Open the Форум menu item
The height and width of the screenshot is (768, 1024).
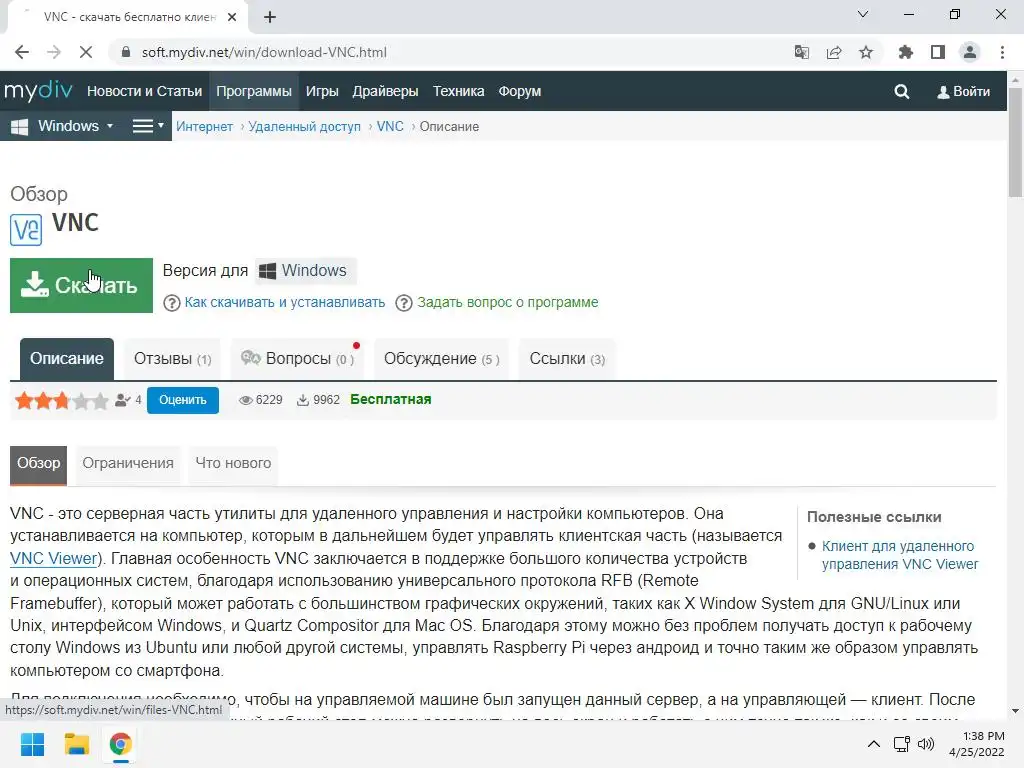(x=520, y=91)
